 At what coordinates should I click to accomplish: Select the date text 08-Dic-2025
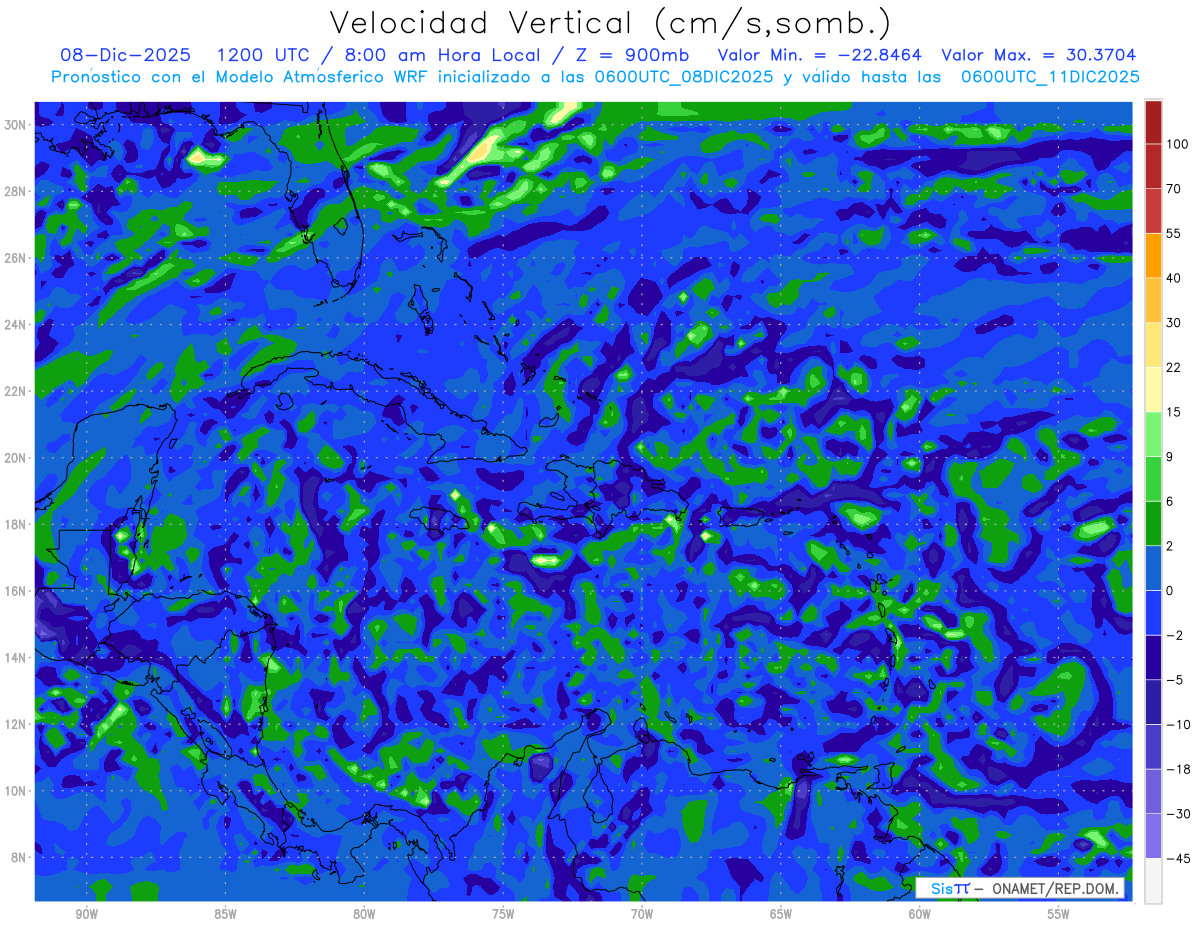click(x=125, y=55)
